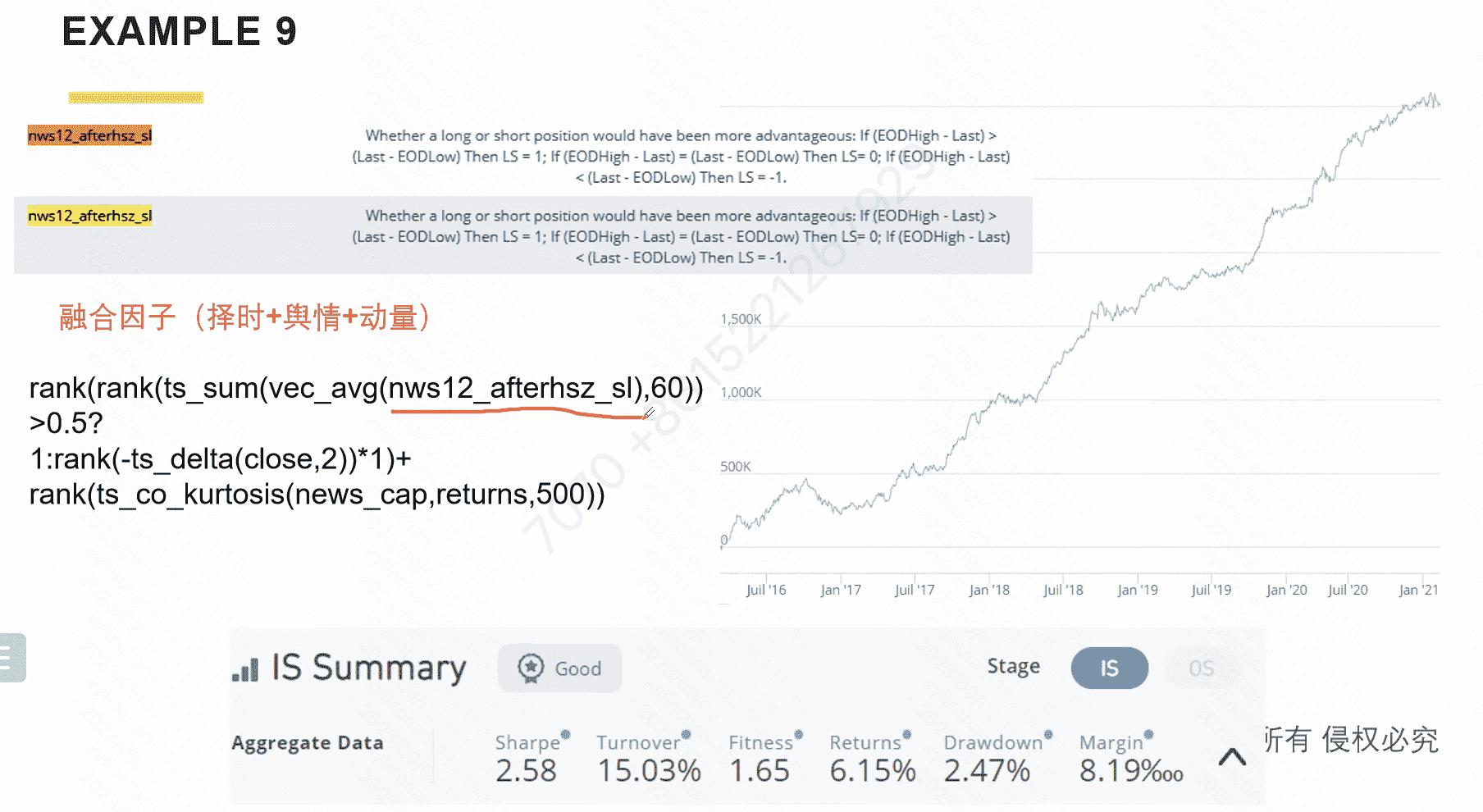This screenshot has height=812, width=1483.
Task: Click the 1,000K axis label
Action: point(741,393)
